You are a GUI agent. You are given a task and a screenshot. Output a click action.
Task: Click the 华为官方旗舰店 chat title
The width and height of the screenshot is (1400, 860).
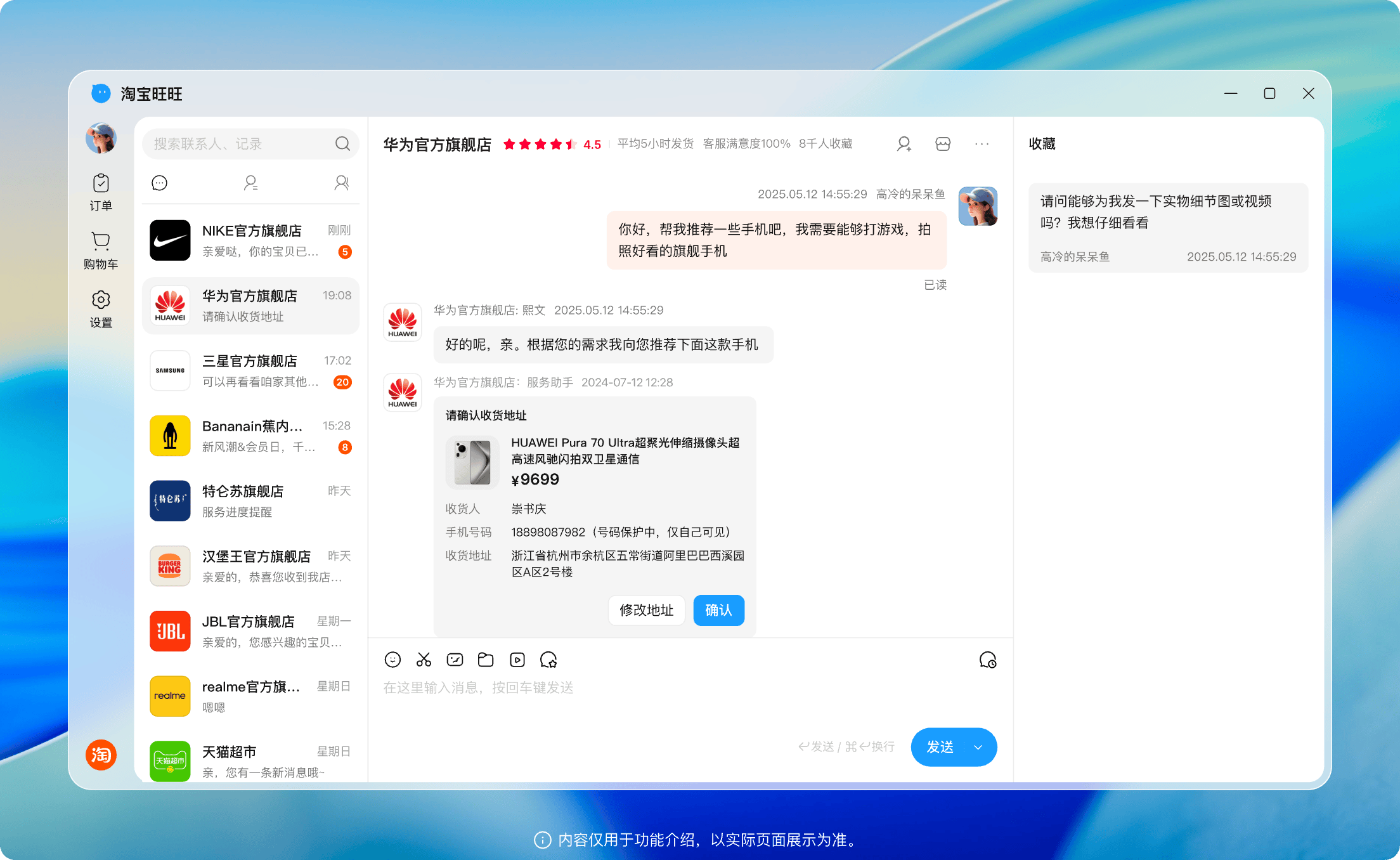coord(437,145)
